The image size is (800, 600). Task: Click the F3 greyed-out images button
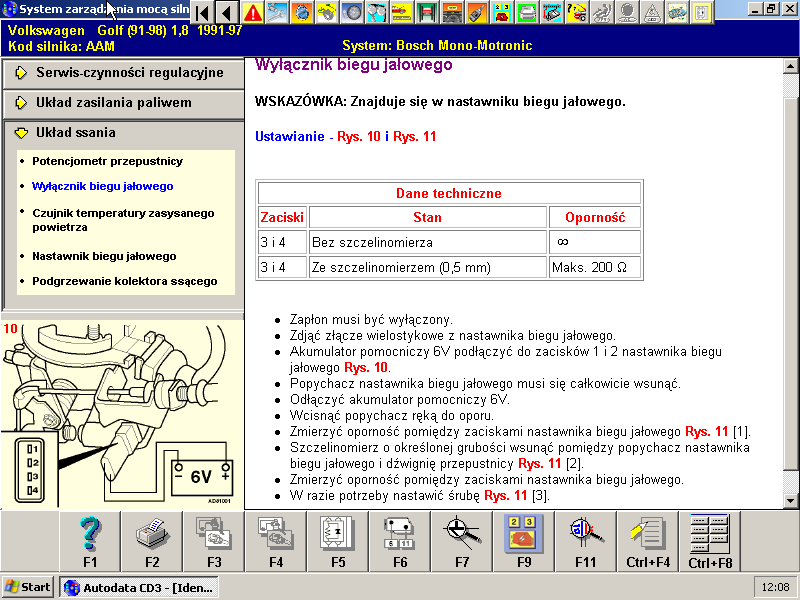tap(214, 542)
